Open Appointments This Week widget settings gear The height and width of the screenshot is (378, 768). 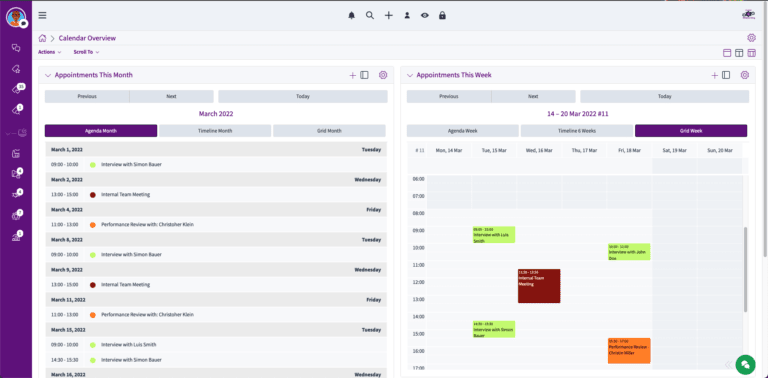[x=745, y=75]
